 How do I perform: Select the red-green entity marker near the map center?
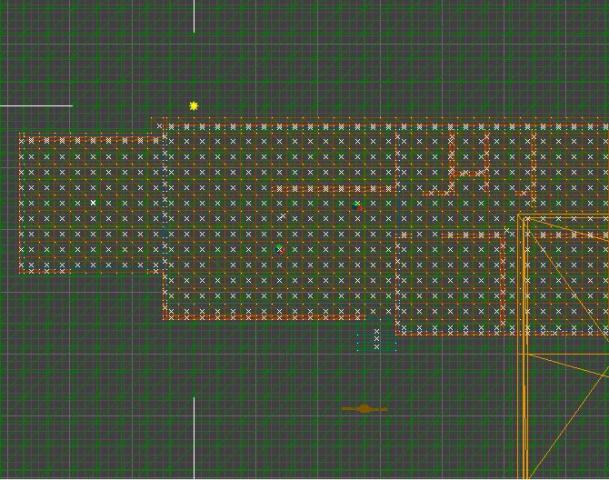coord(358,206)
